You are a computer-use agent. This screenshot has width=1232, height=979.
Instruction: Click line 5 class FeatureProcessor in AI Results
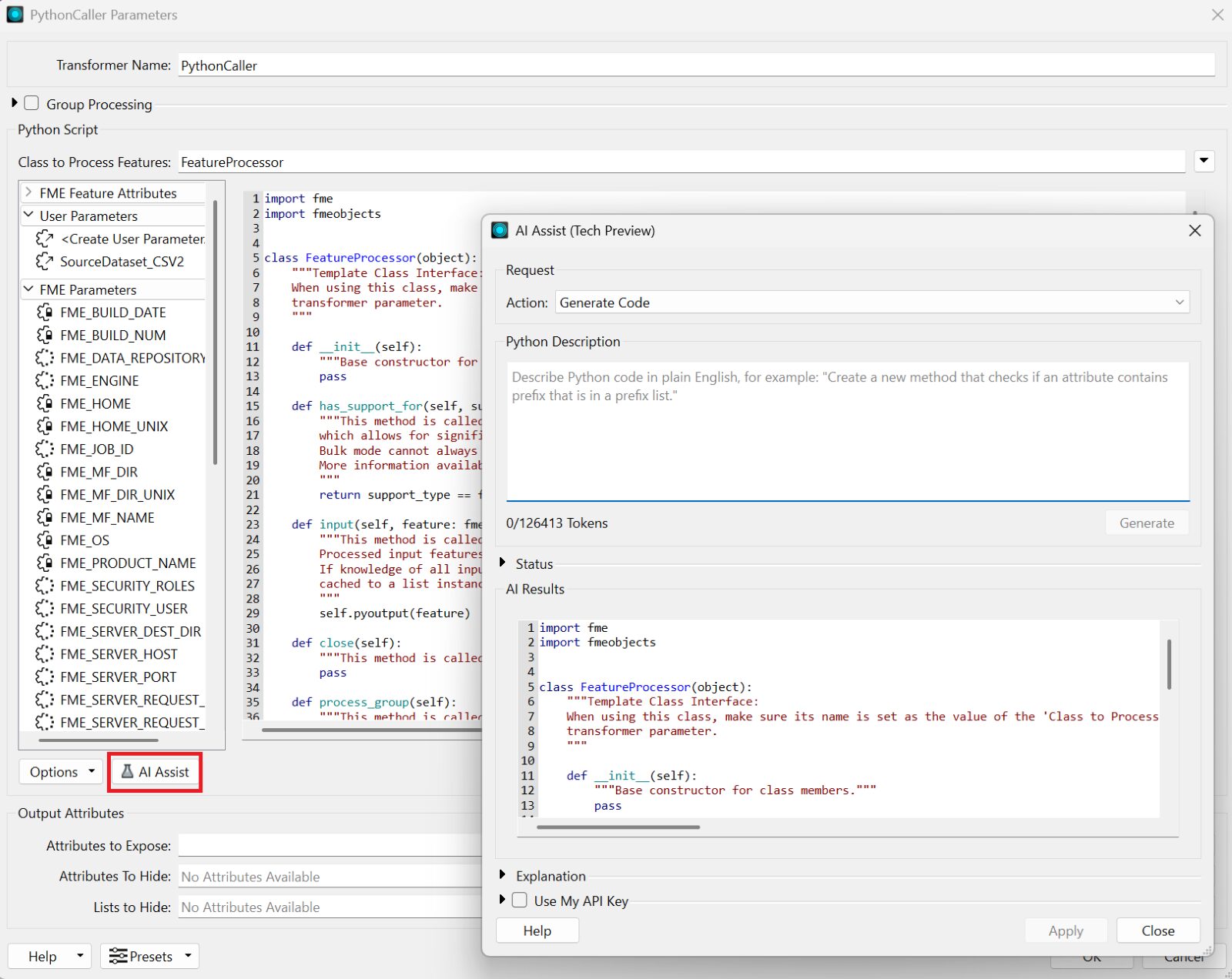pyautogui.click(x=645, y=687)
